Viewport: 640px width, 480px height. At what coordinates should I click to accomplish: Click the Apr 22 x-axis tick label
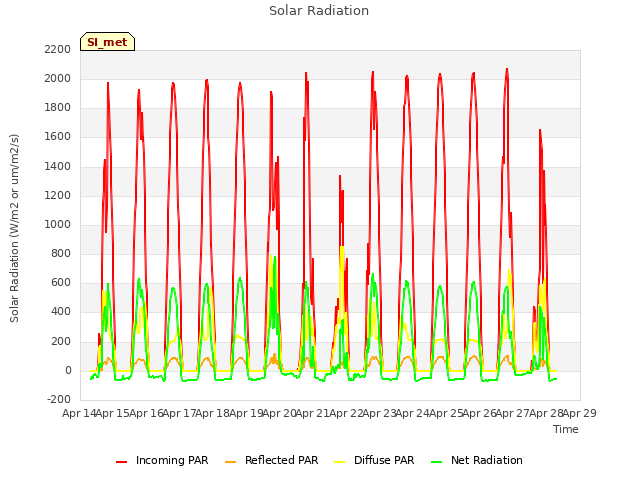click(x=346, y=413)
